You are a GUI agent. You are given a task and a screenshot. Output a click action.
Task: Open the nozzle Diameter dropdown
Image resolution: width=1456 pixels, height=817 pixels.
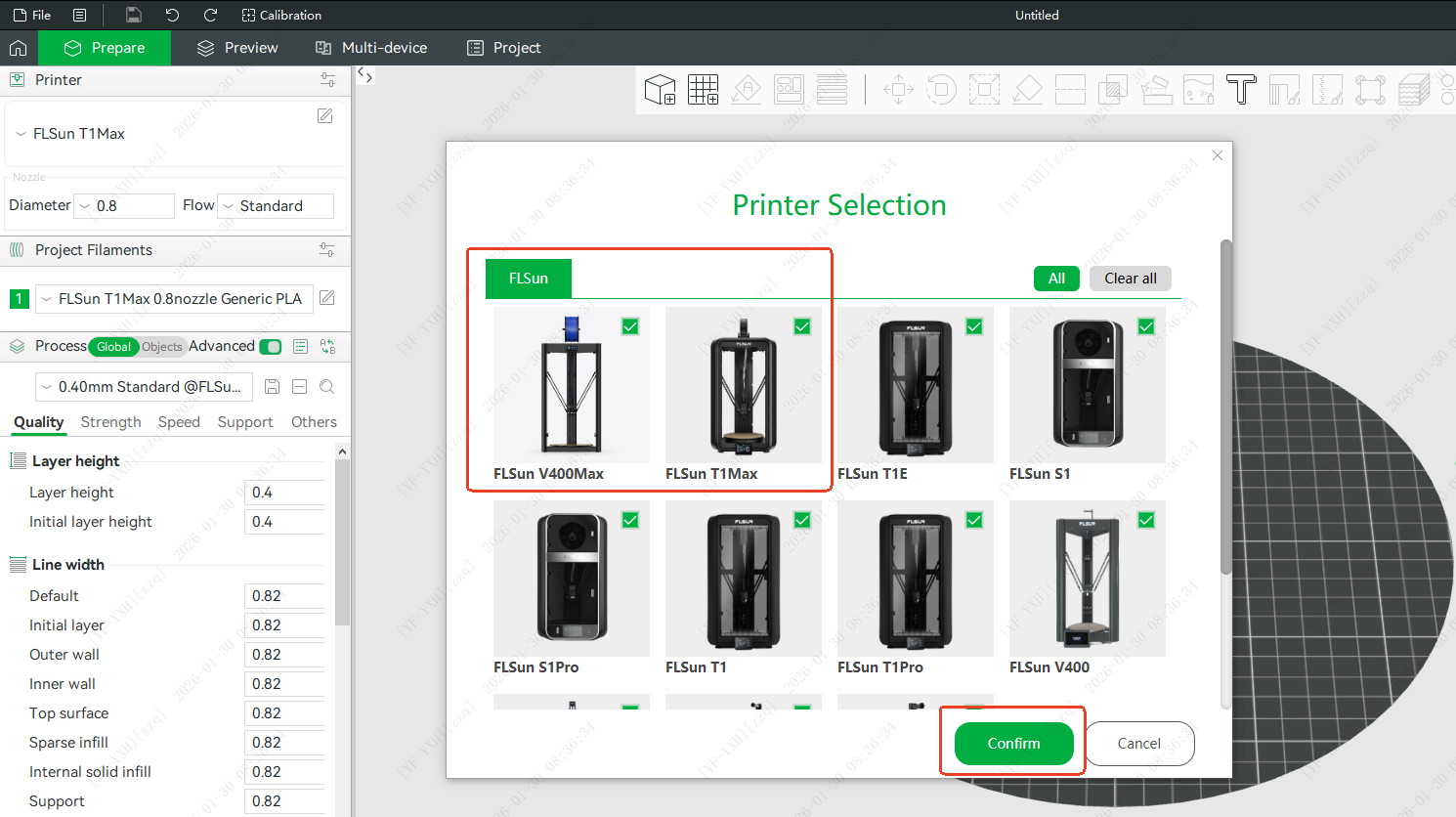pyautogui.click(x=124, y=206)
